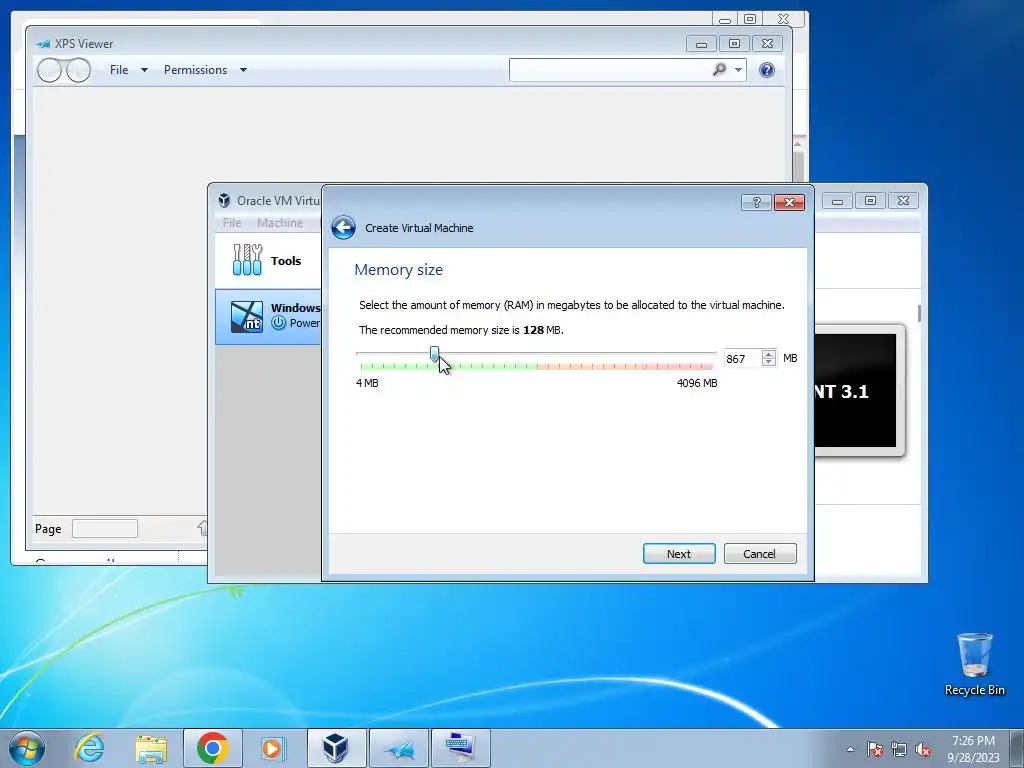
Task: Expand XPS Viewer search options dropdown arrow
Action: click(738, 70)
